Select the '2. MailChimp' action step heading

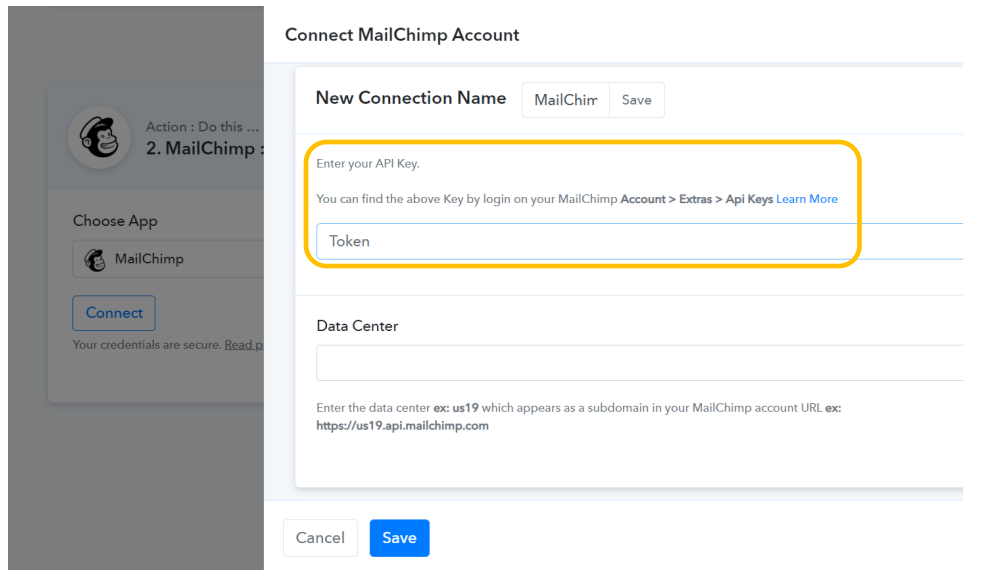(x=204, y=149)
